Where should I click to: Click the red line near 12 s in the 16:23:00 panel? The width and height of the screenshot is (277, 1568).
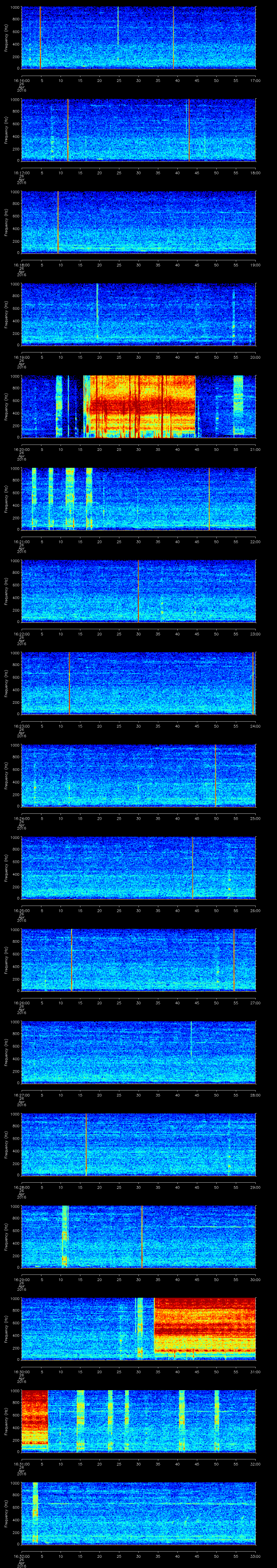click(x=70, y=683)
